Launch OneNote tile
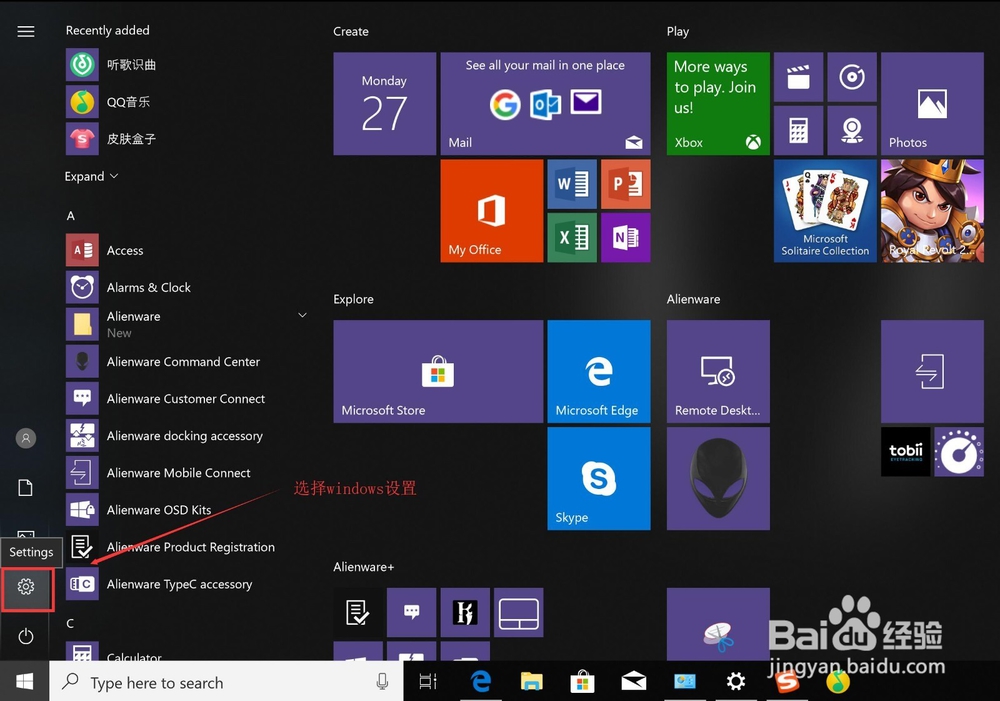1000x701 pixels. click(626, 237)
